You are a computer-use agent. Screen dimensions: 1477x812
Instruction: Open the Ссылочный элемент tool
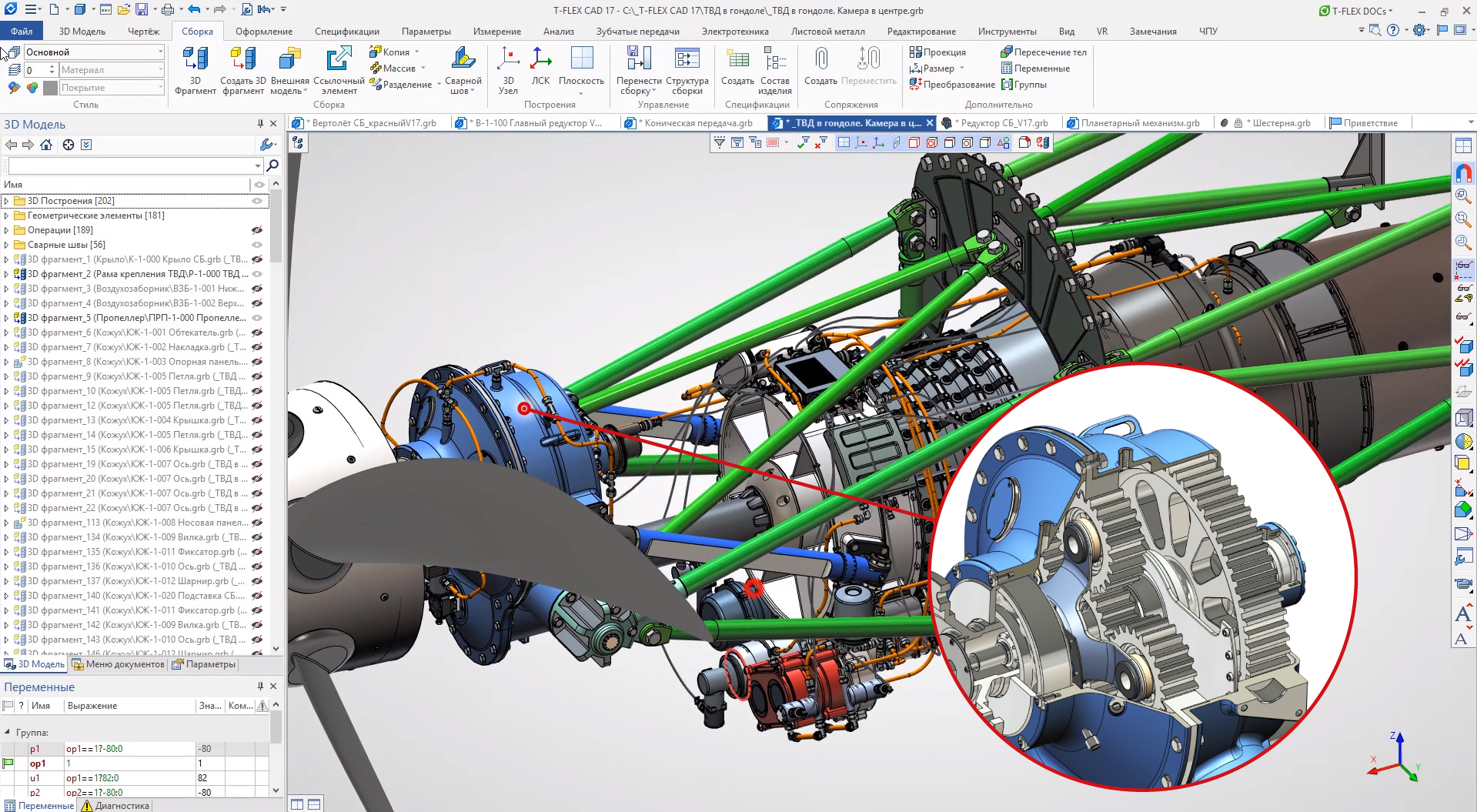coord(339,60)
